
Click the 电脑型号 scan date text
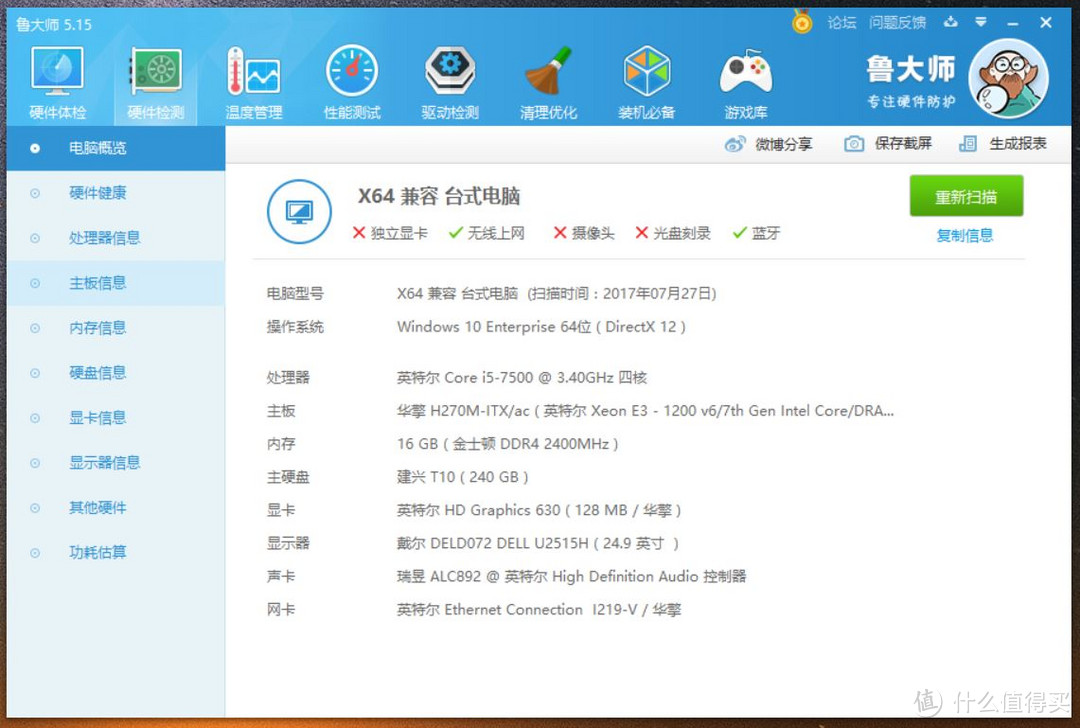557,294
